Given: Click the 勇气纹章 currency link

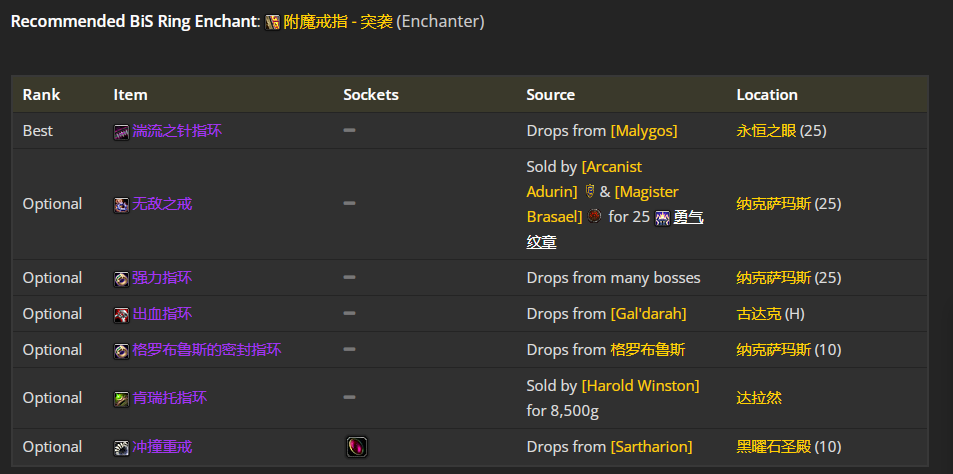Looking at the screenshot, I should point(615,229).
